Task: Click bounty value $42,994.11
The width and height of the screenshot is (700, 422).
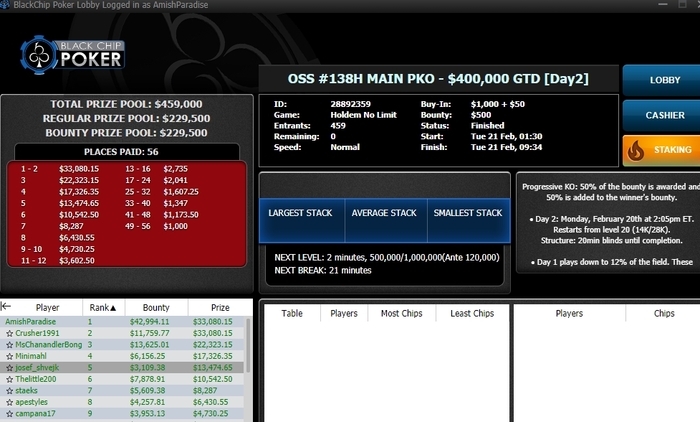Action: (150, 322)
